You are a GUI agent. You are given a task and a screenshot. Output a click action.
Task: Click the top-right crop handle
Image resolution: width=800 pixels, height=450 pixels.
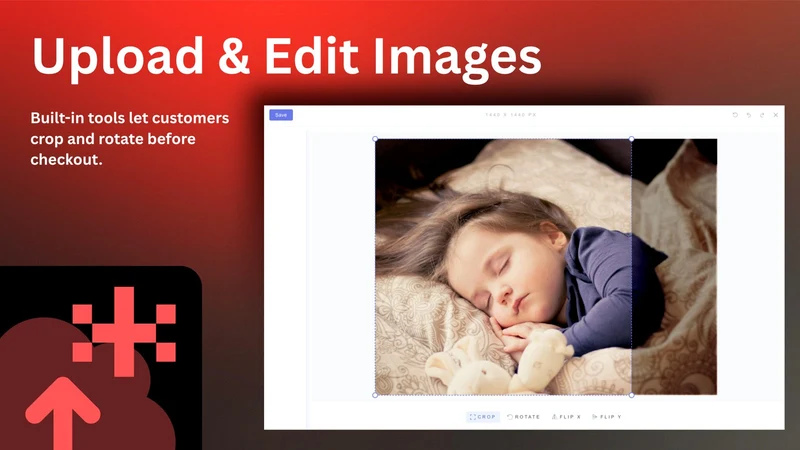(632, 139)
